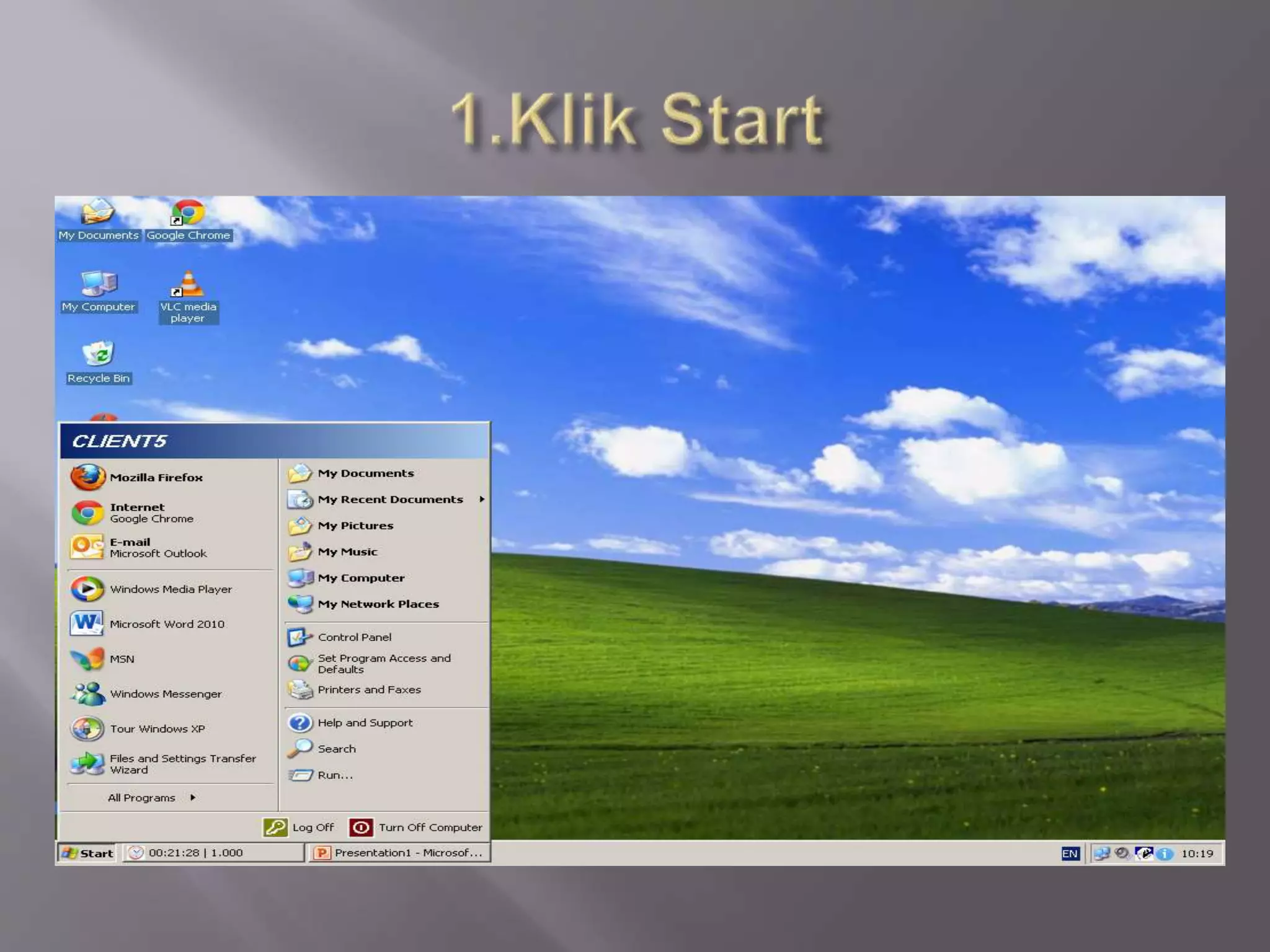
Task: Click the MSN butterfly icon
Action: pyautogui.click(x=87, y=659)
